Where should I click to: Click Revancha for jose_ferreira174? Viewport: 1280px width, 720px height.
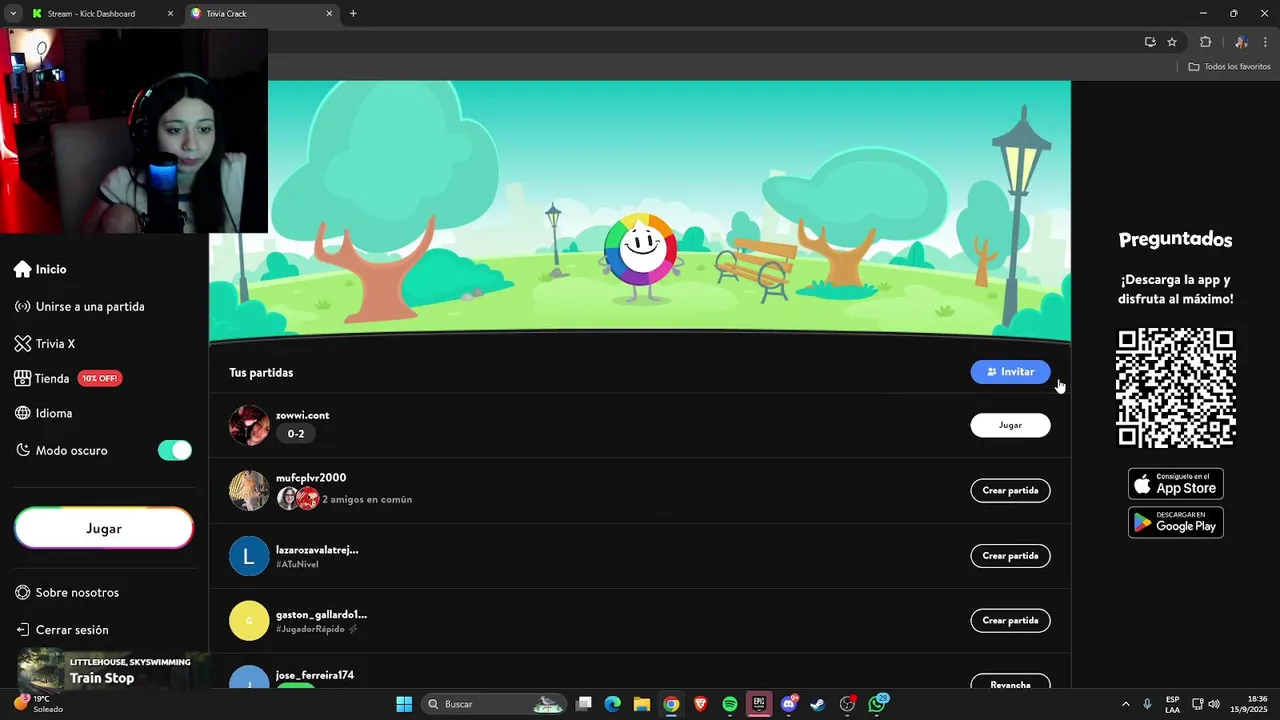coord(1010,684)
